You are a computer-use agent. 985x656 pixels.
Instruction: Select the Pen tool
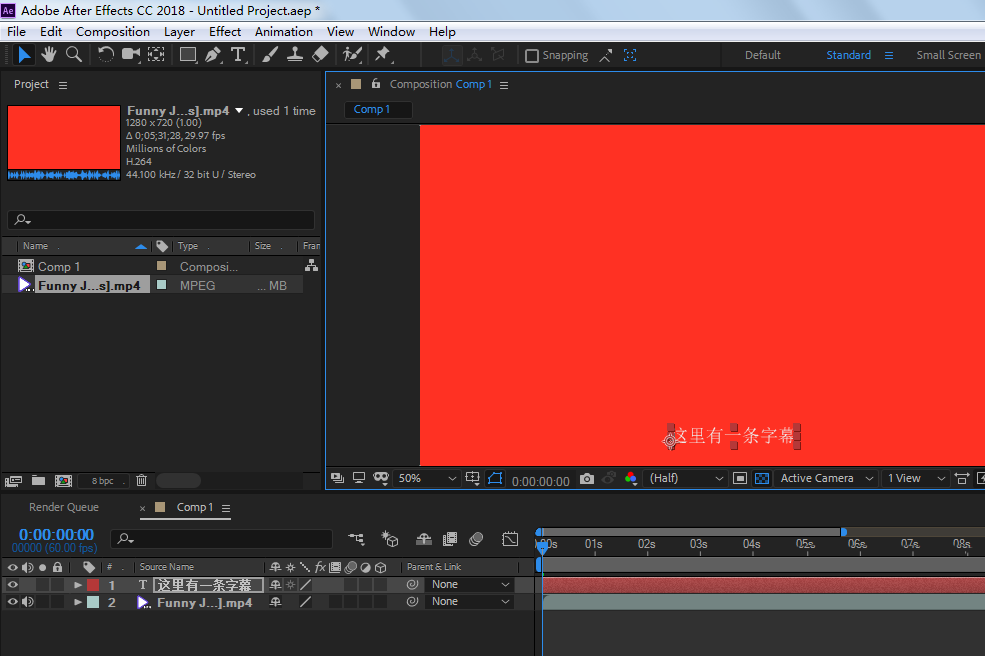(213, 55)
